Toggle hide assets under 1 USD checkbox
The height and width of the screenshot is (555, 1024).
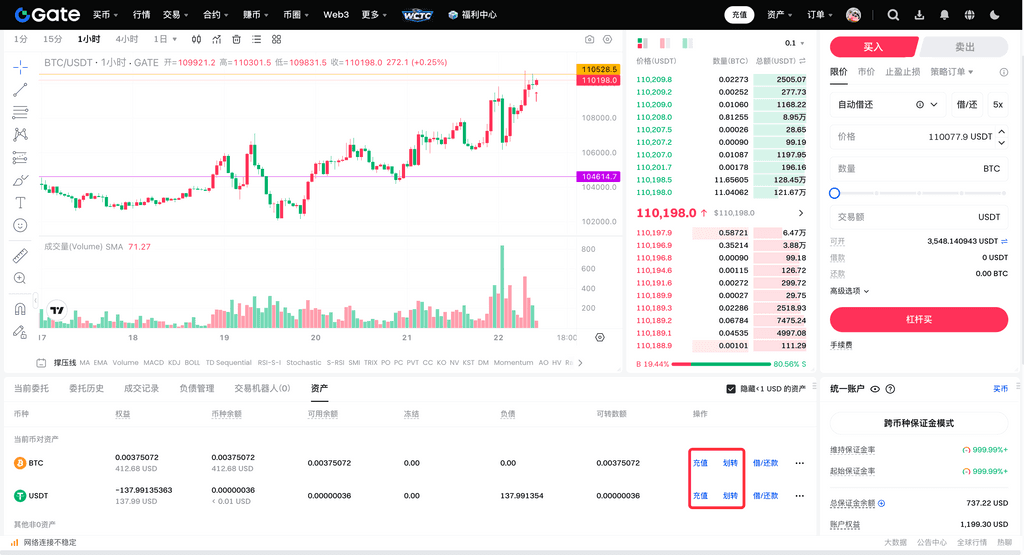[x=731, y=389]
